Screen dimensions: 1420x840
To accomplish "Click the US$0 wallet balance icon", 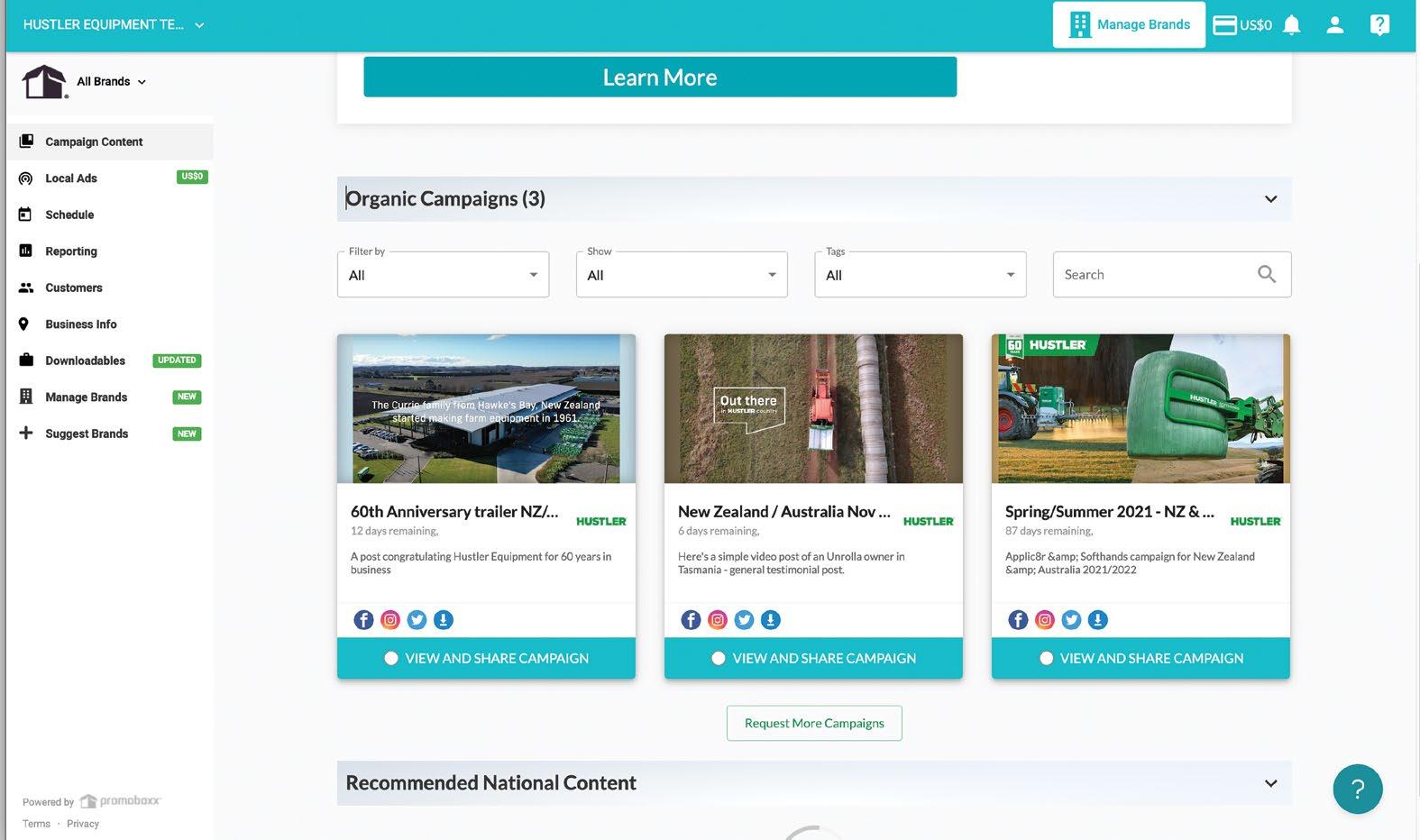I will point(1242,25).
